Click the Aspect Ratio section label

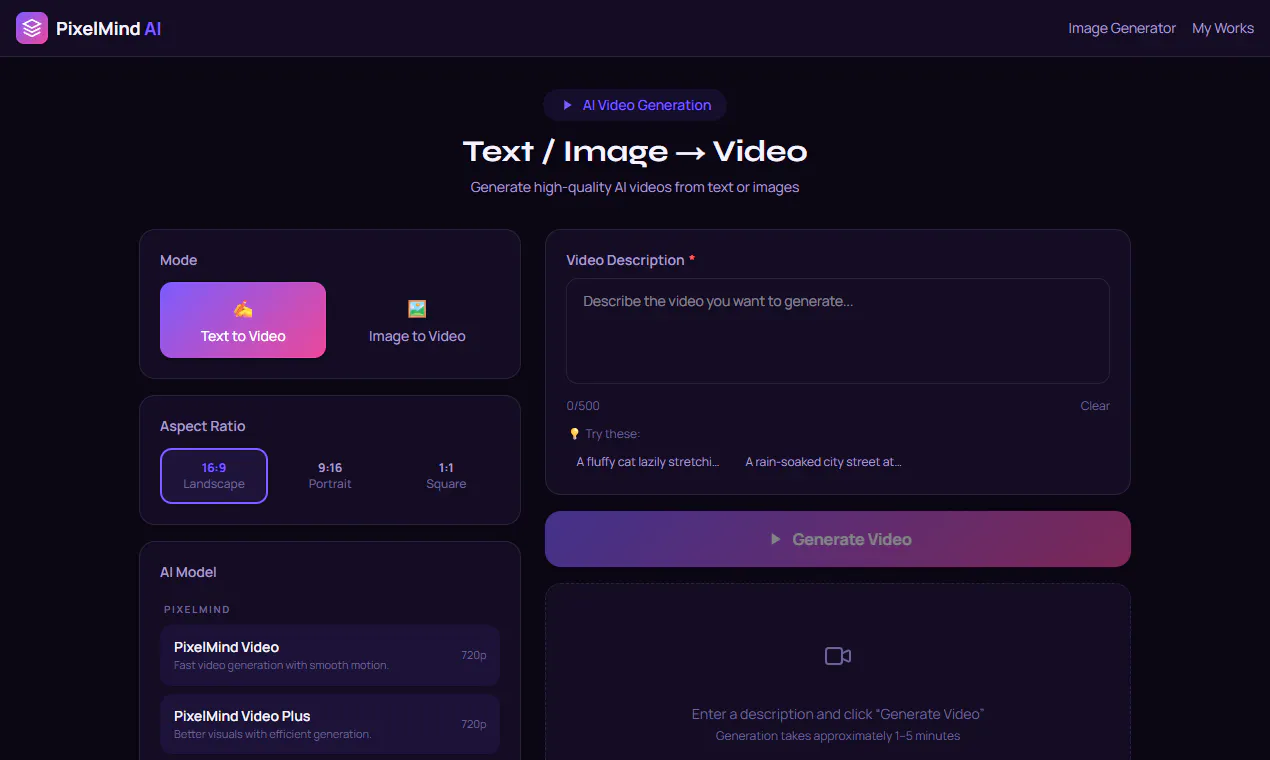pyautogui.click(x=203, y=426)
